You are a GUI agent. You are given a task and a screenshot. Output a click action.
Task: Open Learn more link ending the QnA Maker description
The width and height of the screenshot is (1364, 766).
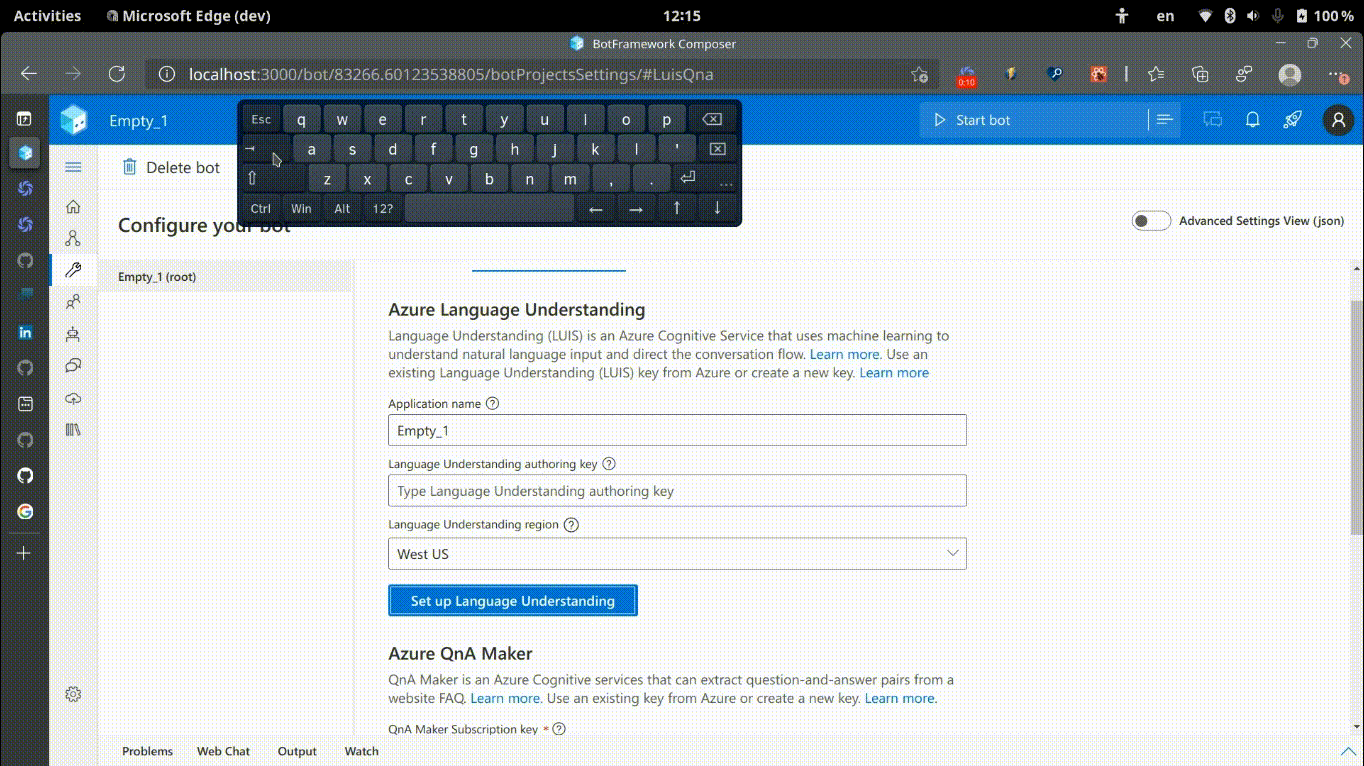pyautogui.click(x=900, y=698)
